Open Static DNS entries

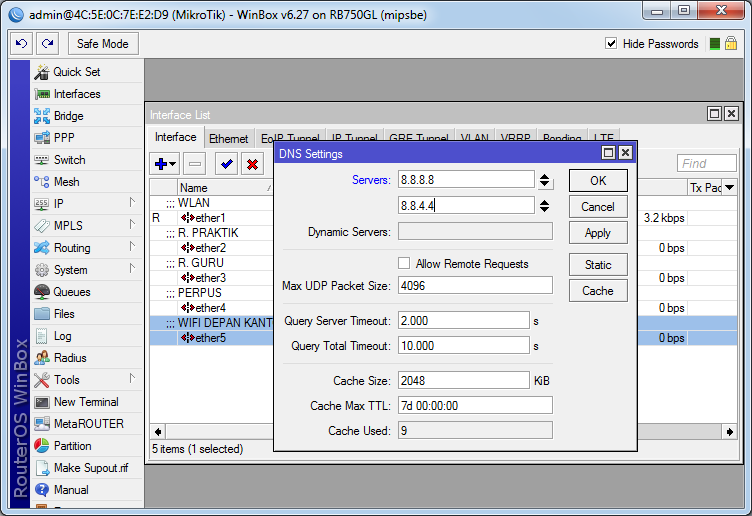pyautogui.click(x=598, y=265)
